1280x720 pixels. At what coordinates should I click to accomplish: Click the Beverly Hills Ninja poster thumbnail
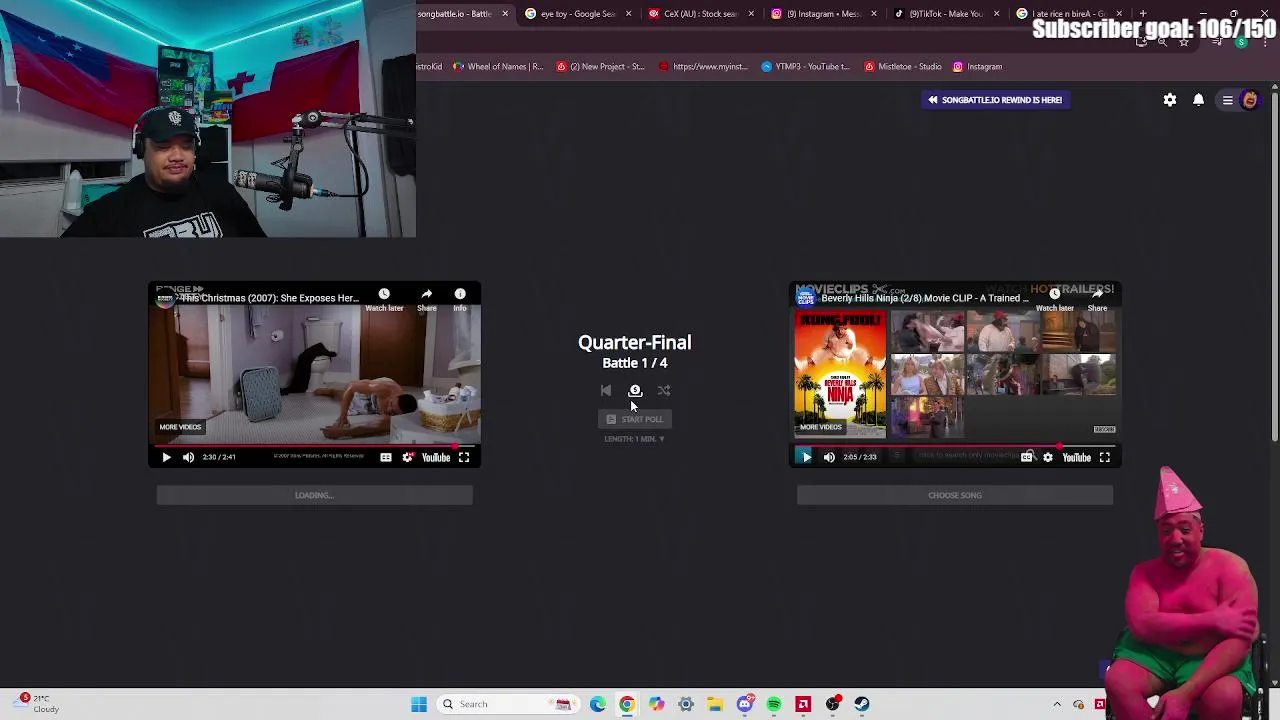tap(840, 375)
